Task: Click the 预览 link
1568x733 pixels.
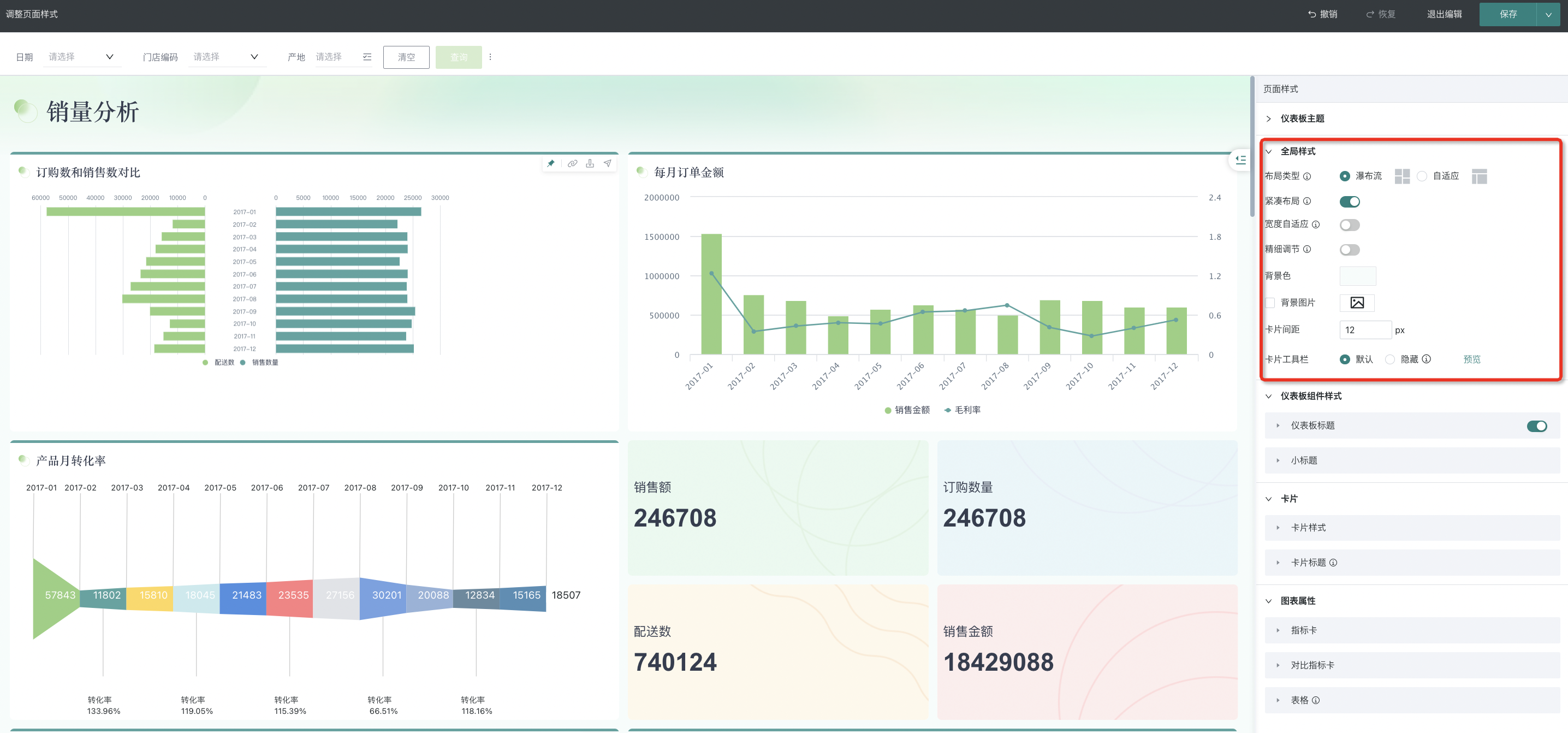Action: [x=1472, y=360]
